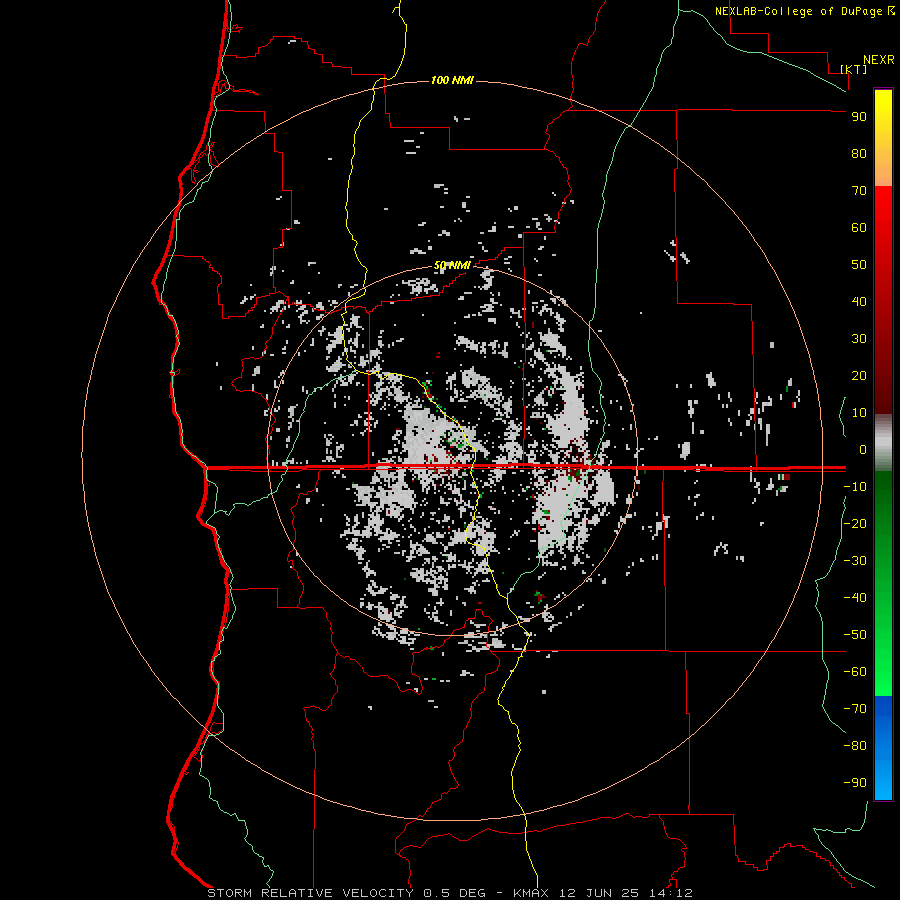The image size is (900, 900).
Task: Click the -30 scale value
Action: [x=855, y=561]
